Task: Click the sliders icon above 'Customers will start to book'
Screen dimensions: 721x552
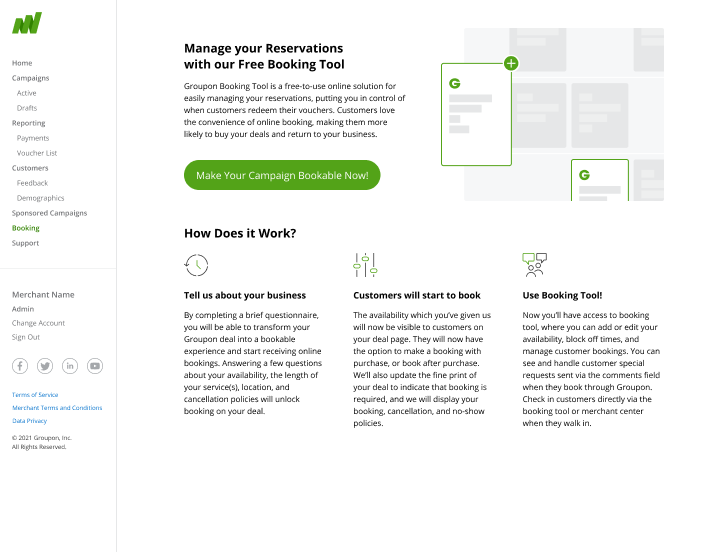Action: click(366, 265)
